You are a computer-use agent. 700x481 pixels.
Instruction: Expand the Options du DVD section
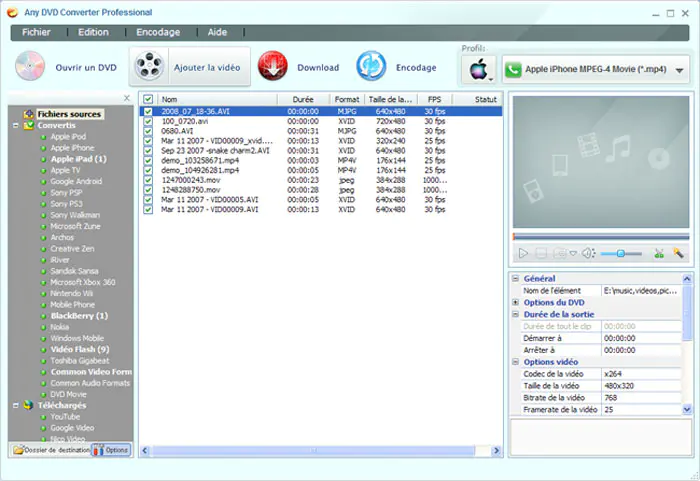(516, 302)
